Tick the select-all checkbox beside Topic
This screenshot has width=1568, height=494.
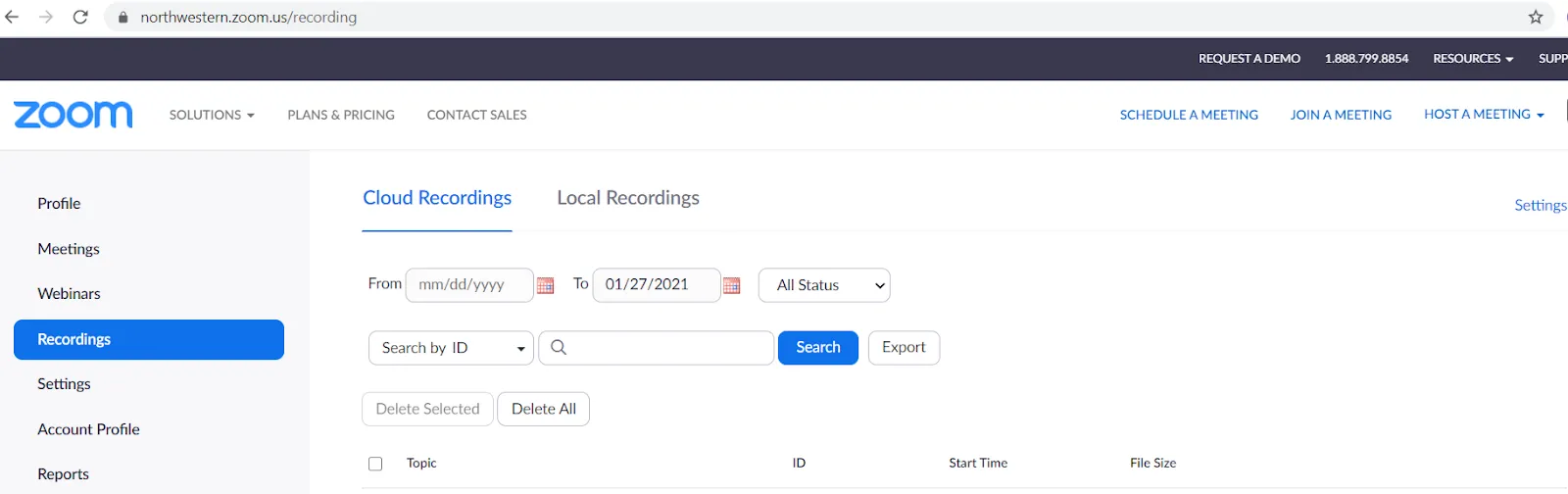point(375,464)
